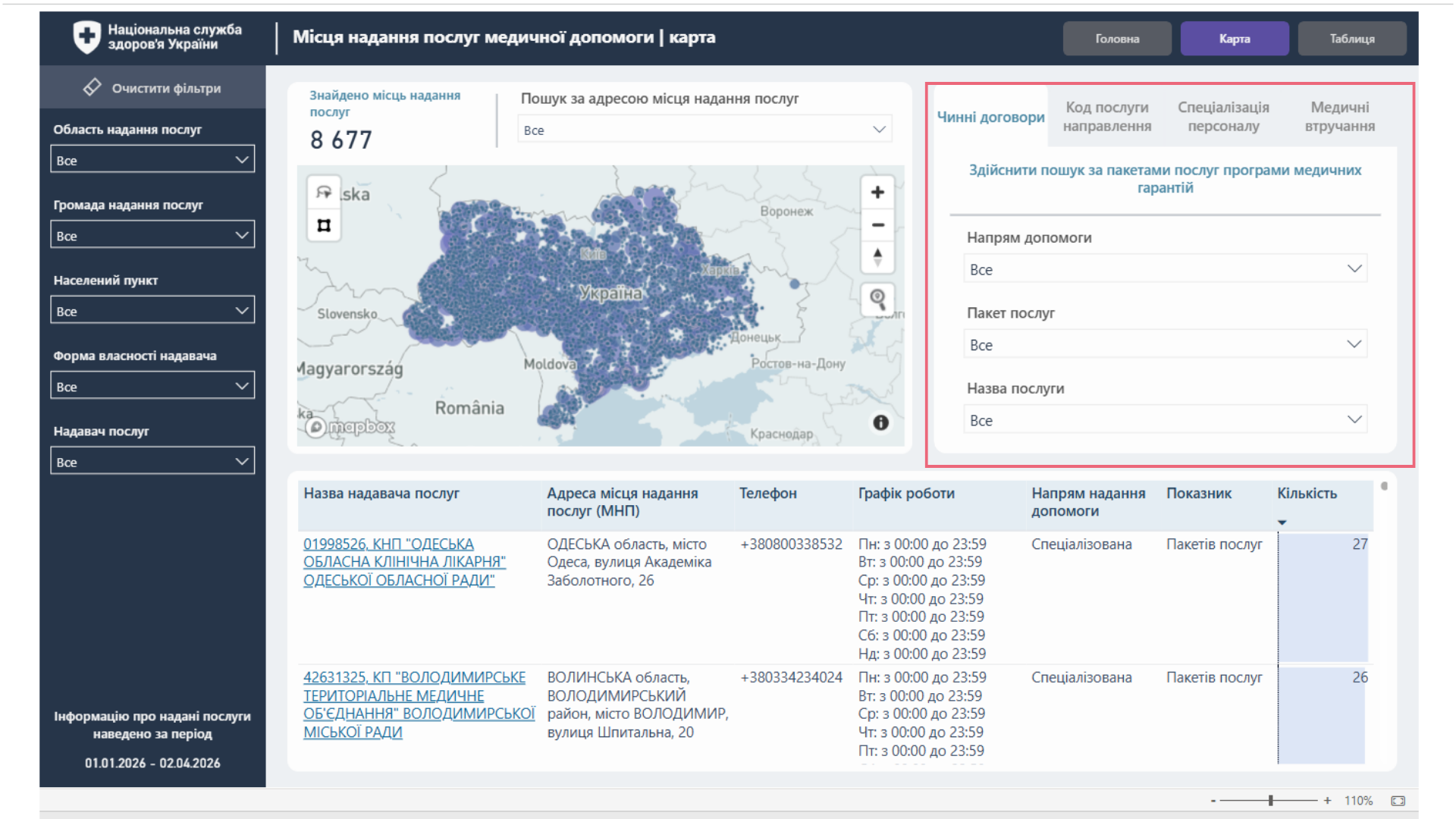Click phone number +380334234024
The height and width of the screenshot is (819, 1456).
coord(791,677)
